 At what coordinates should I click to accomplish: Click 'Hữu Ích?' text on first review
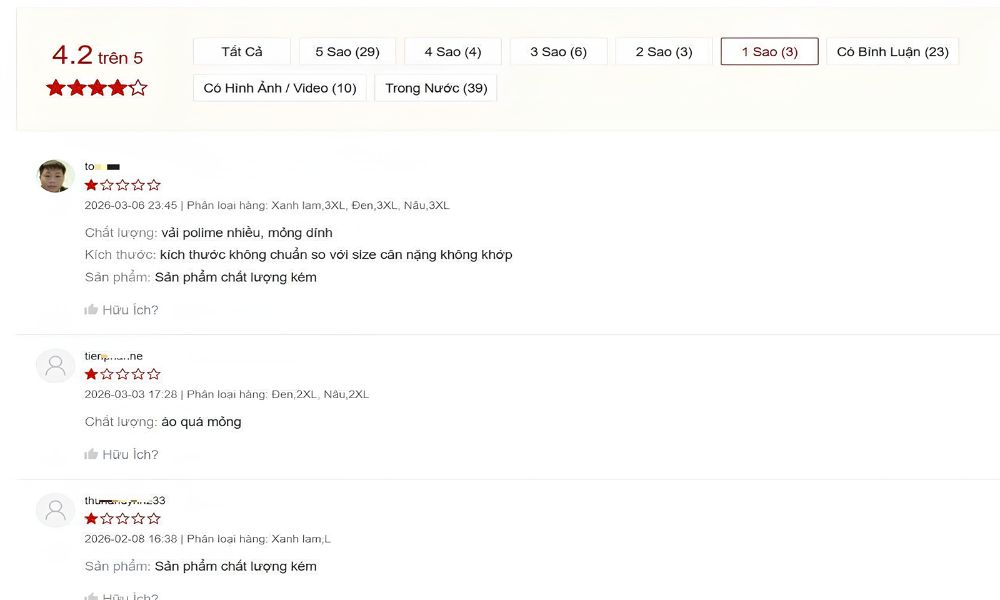click(130, 310)
